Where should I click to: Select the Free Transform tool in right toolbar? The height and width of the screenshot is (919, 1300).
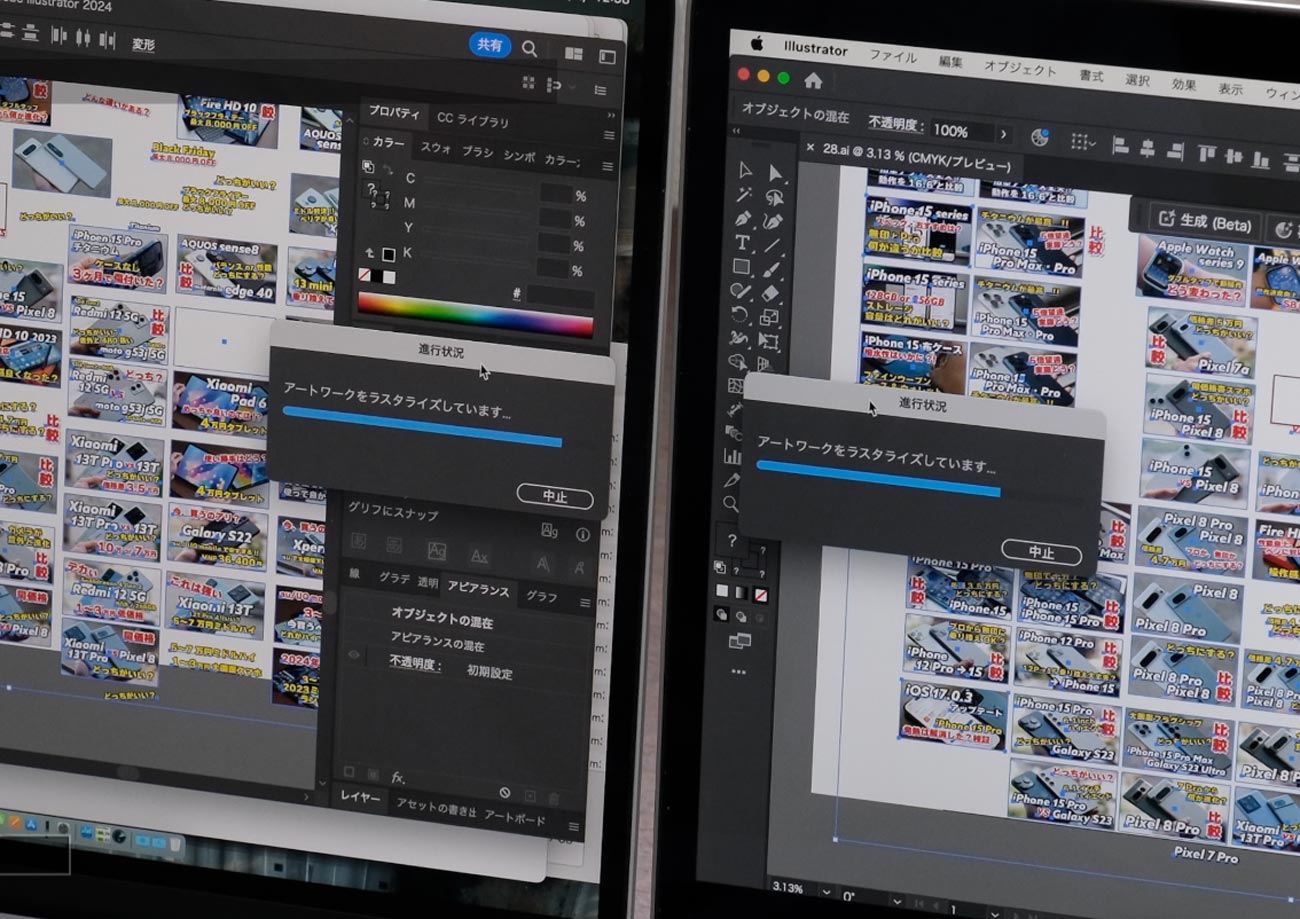768,342
